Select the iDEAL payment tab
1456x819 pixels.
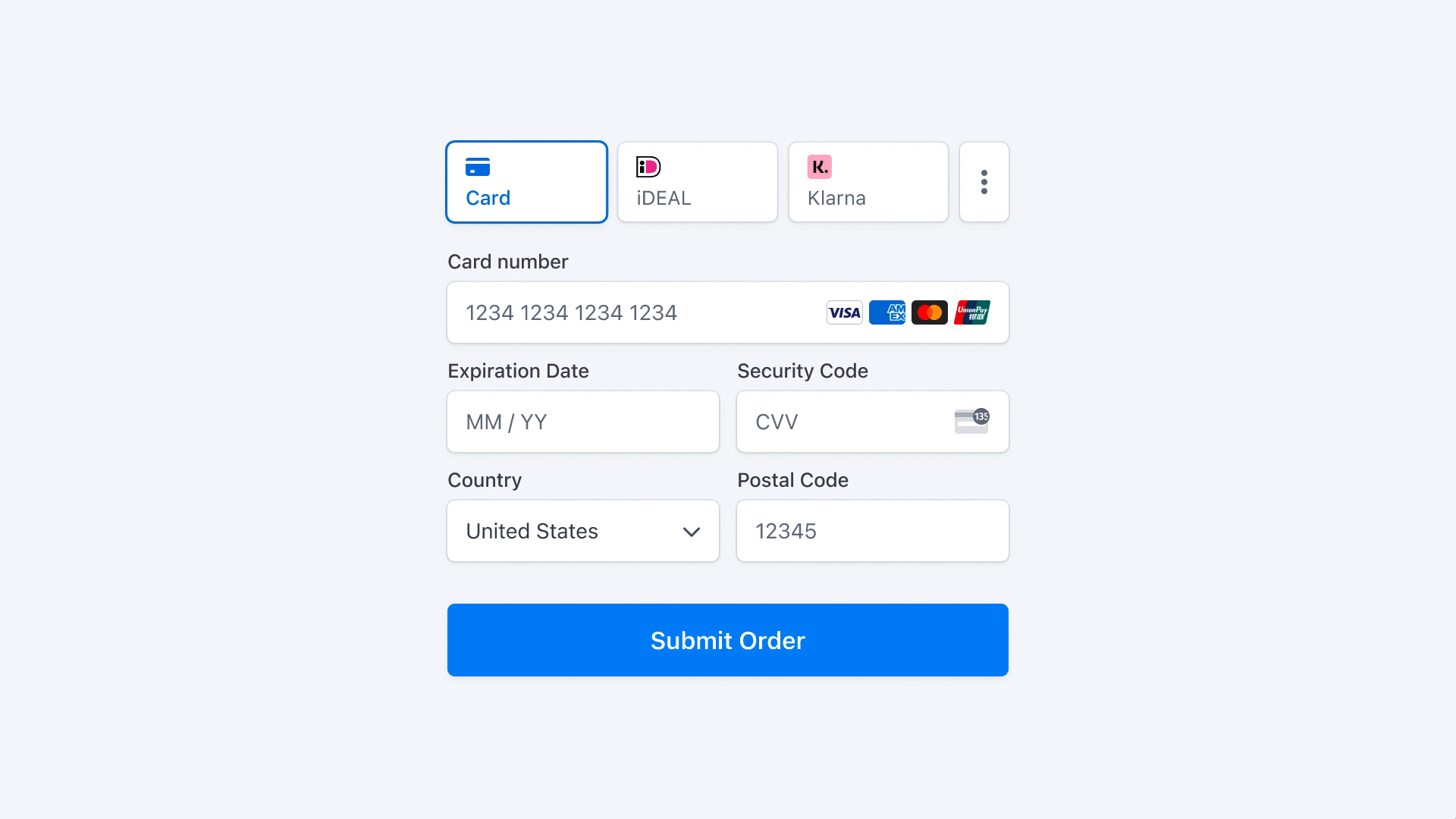pyautogui.click(x=697, y=181)
